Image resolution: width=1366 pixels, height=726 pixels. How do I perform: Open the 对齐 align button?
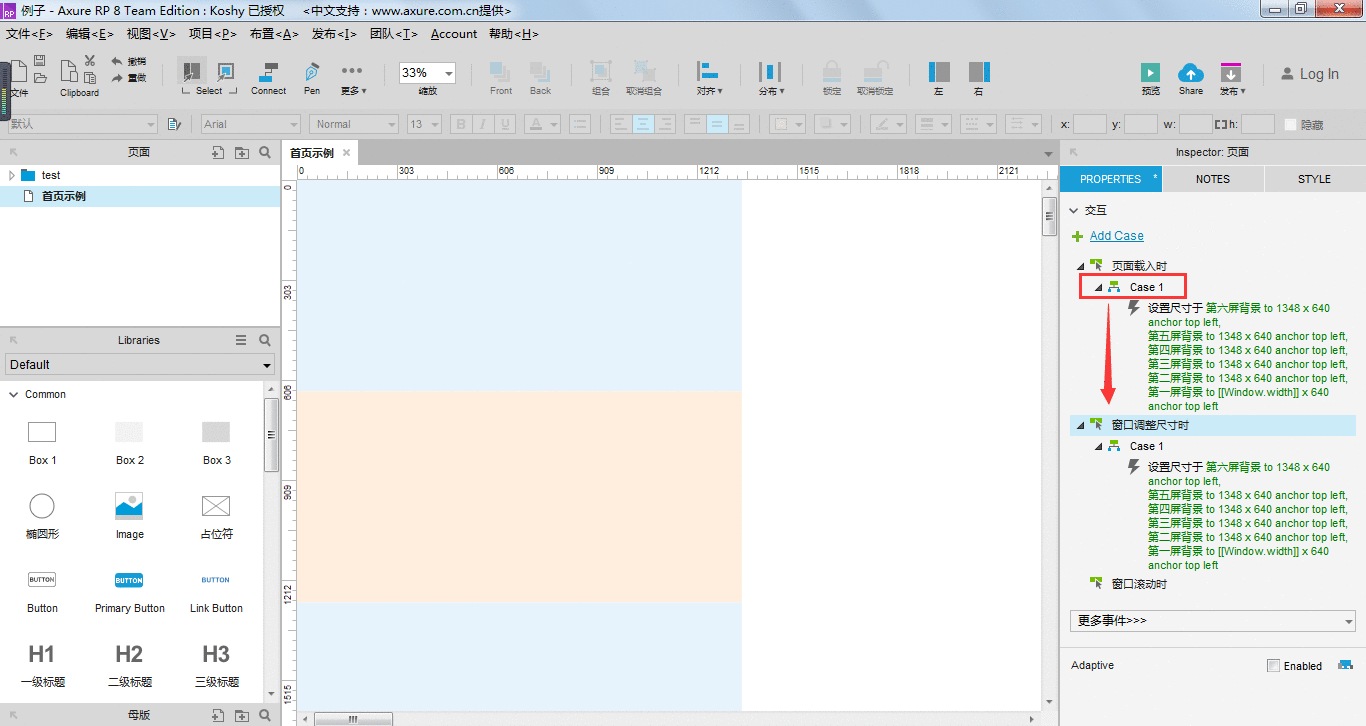click(710, 77)
